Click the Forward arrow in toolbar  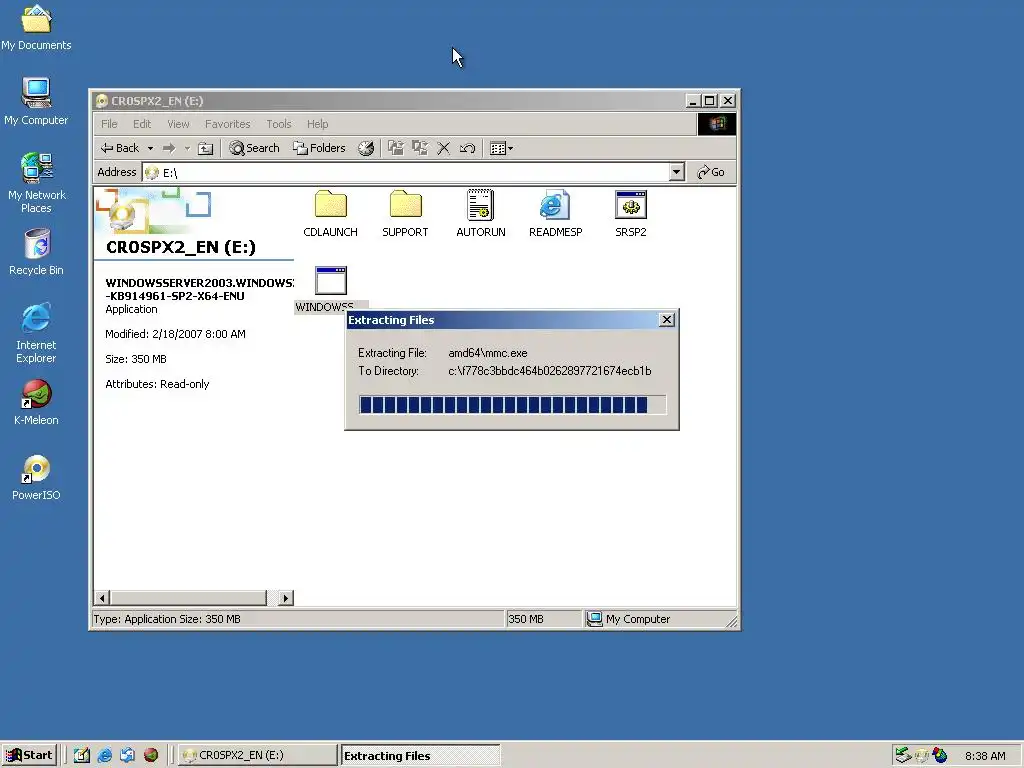coord(169,148)
